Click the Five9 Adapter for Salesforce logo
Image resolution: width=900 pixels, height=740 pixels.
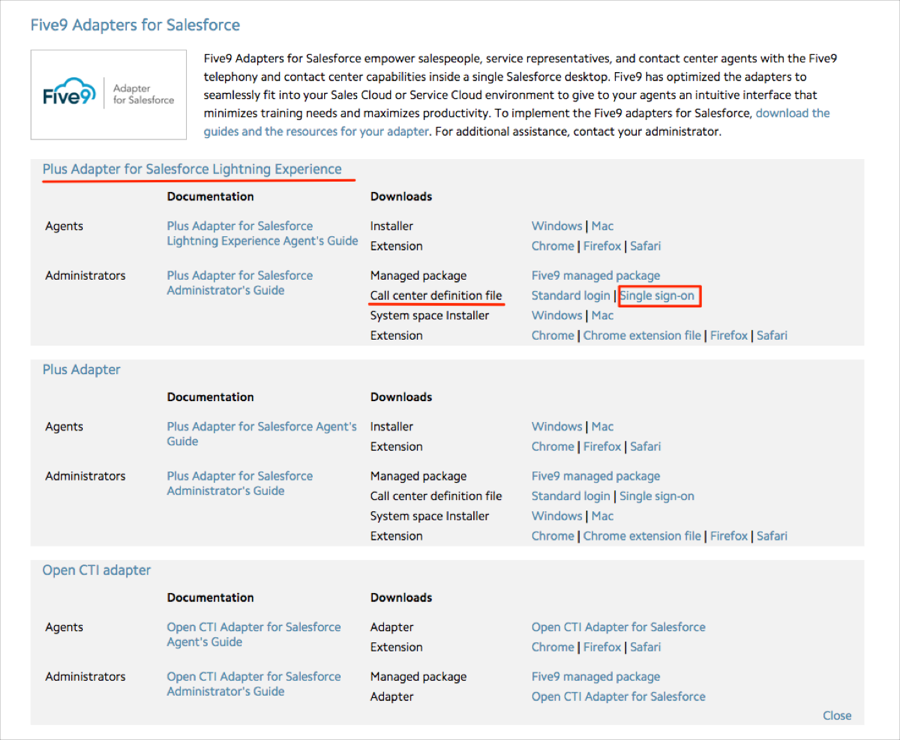[109, 95]
